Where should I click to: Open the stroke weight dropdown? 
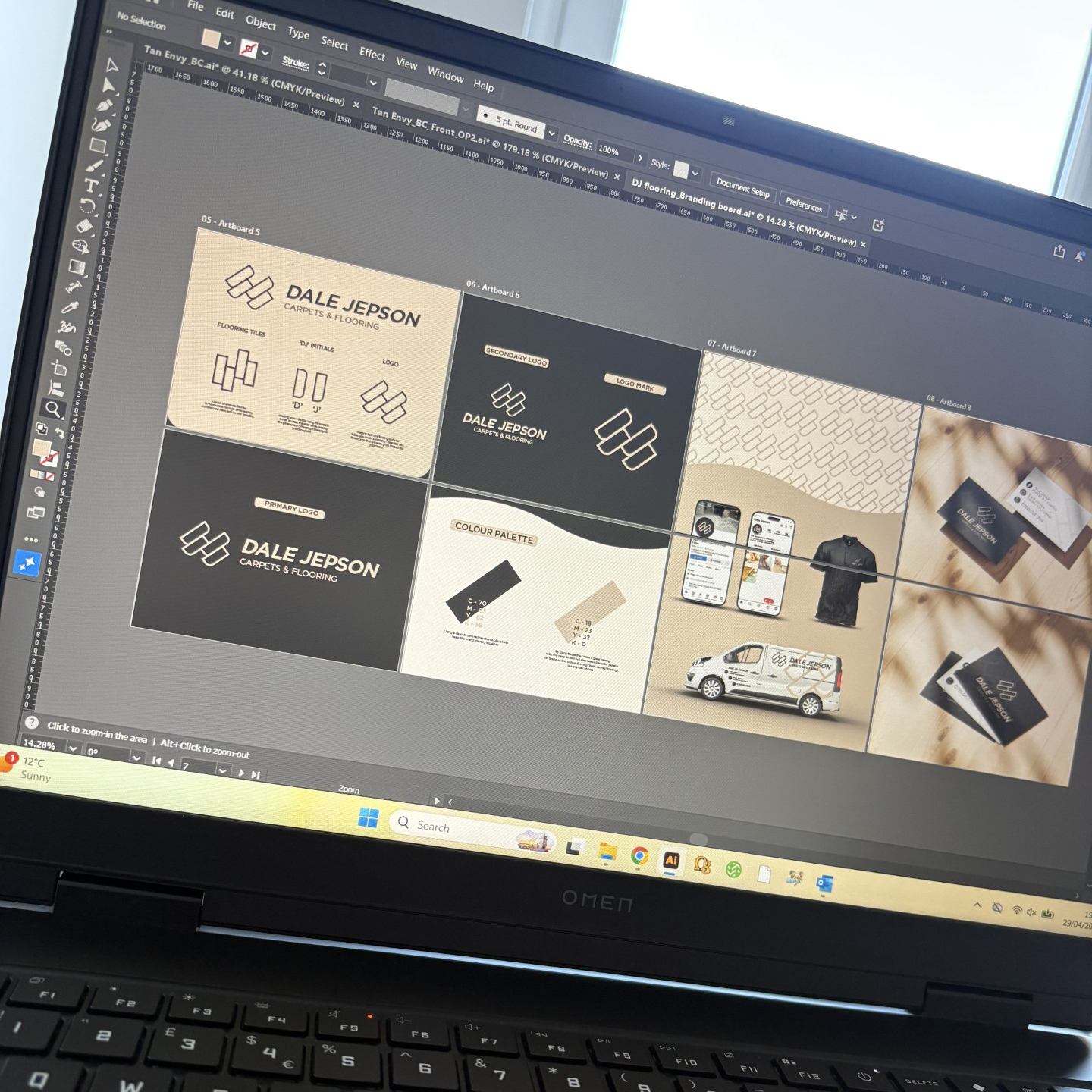[373, 82]
